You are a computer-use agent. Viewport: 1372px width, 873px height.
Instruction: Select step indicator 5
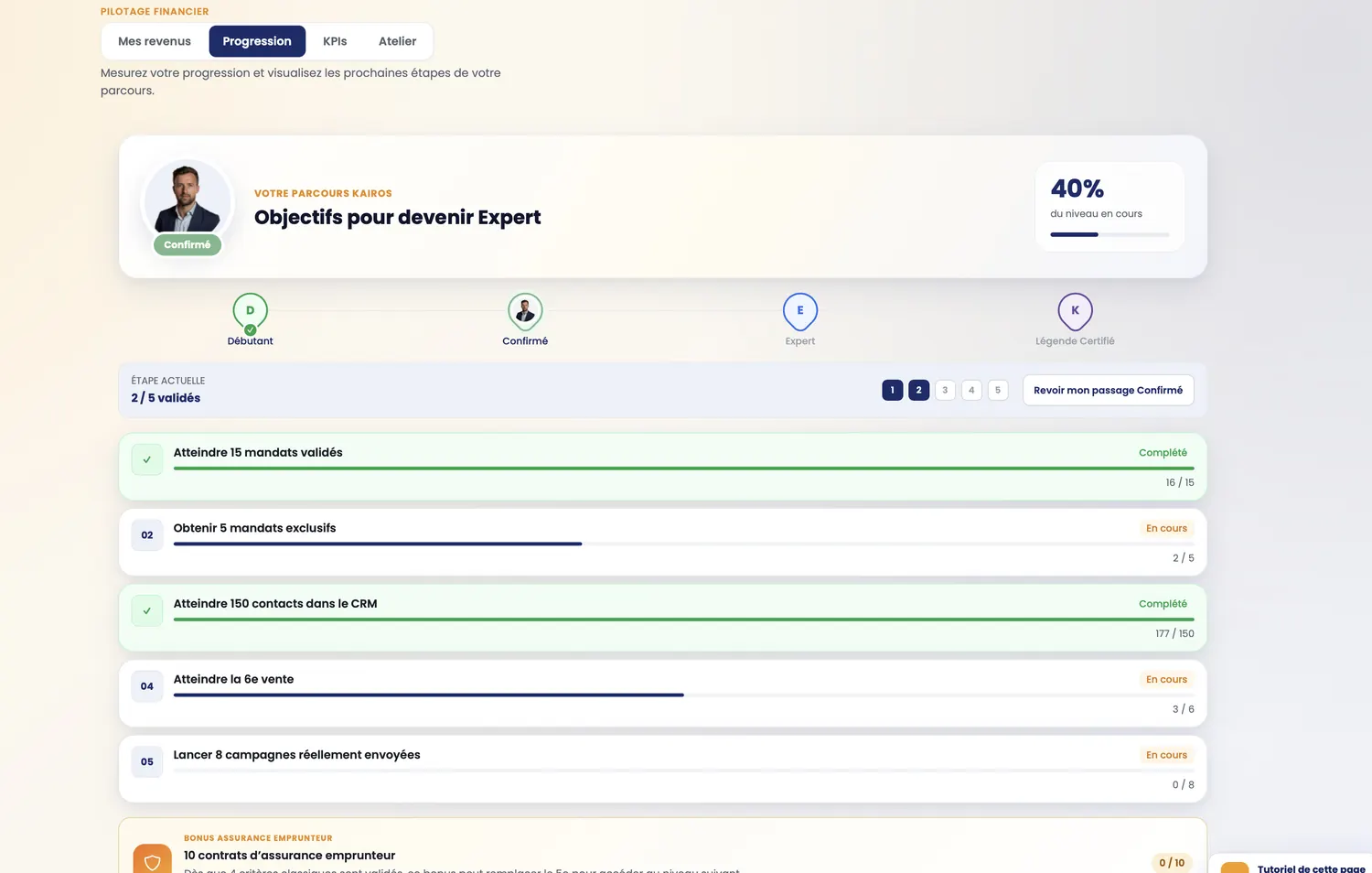998,390
